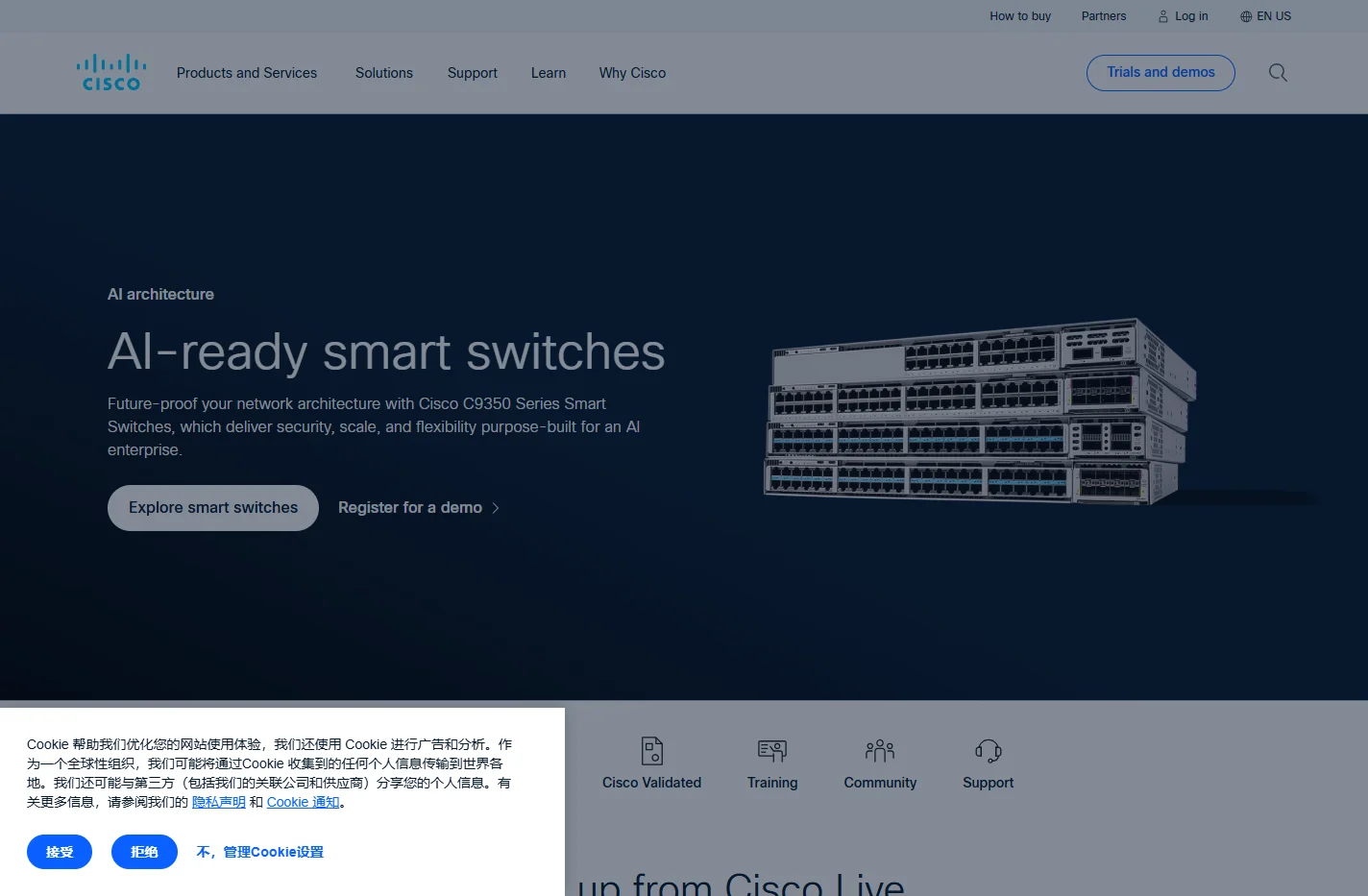The image size is (1368, 896).
Task: Click the globe language icon
Action: coord(1246,16)
